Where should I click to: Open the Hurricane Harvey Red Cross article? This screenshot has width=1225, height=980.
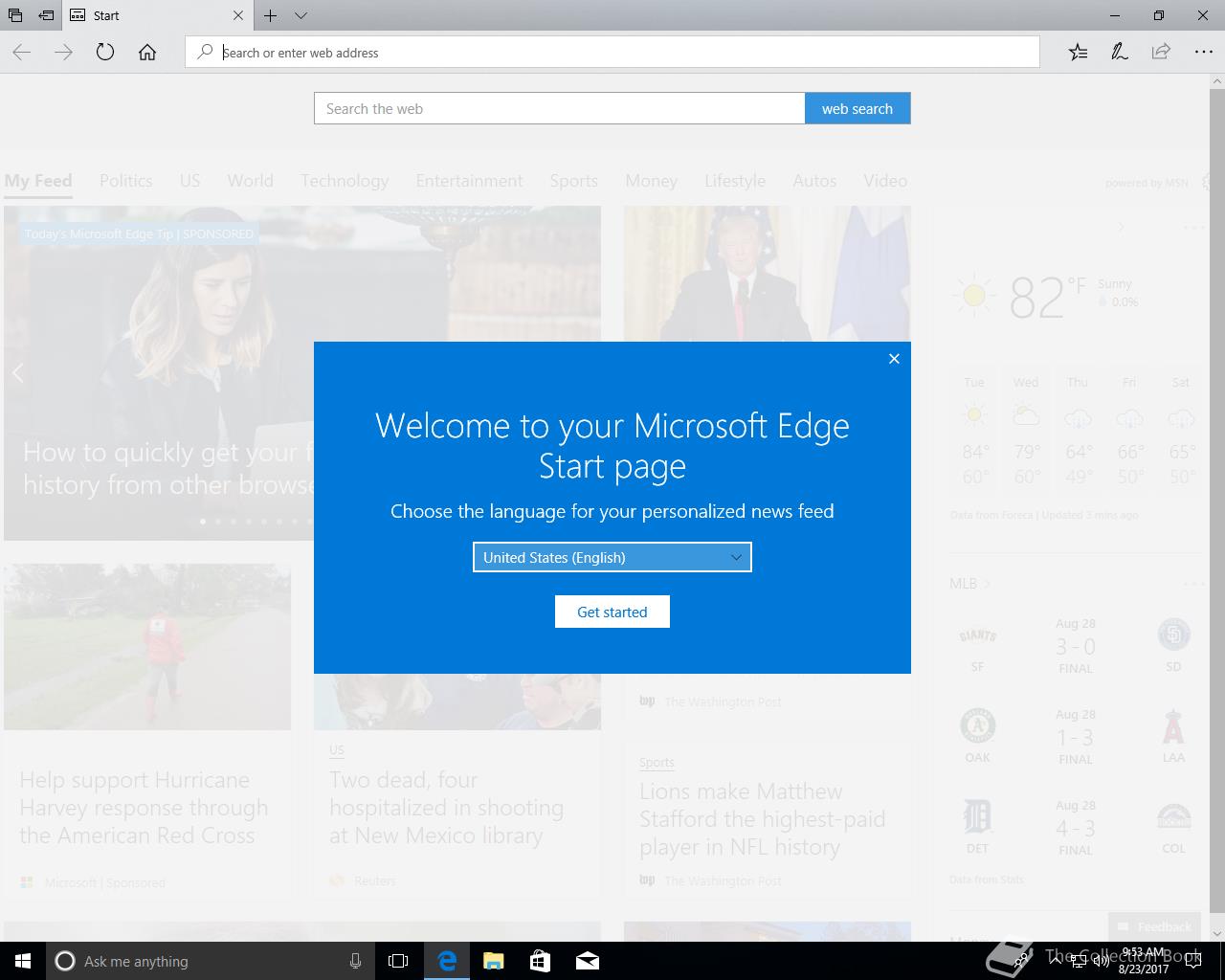144,808
